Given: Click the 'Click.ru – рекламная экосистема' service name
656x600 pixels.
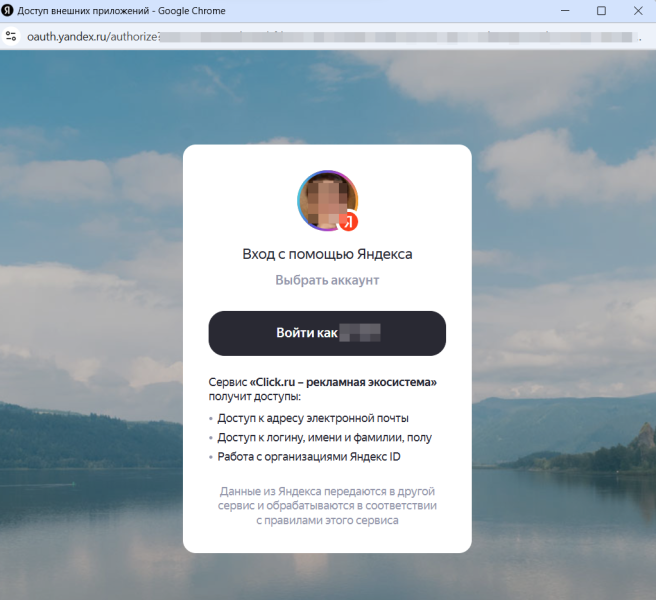Looking at the screenshot, I should [343, 382].
